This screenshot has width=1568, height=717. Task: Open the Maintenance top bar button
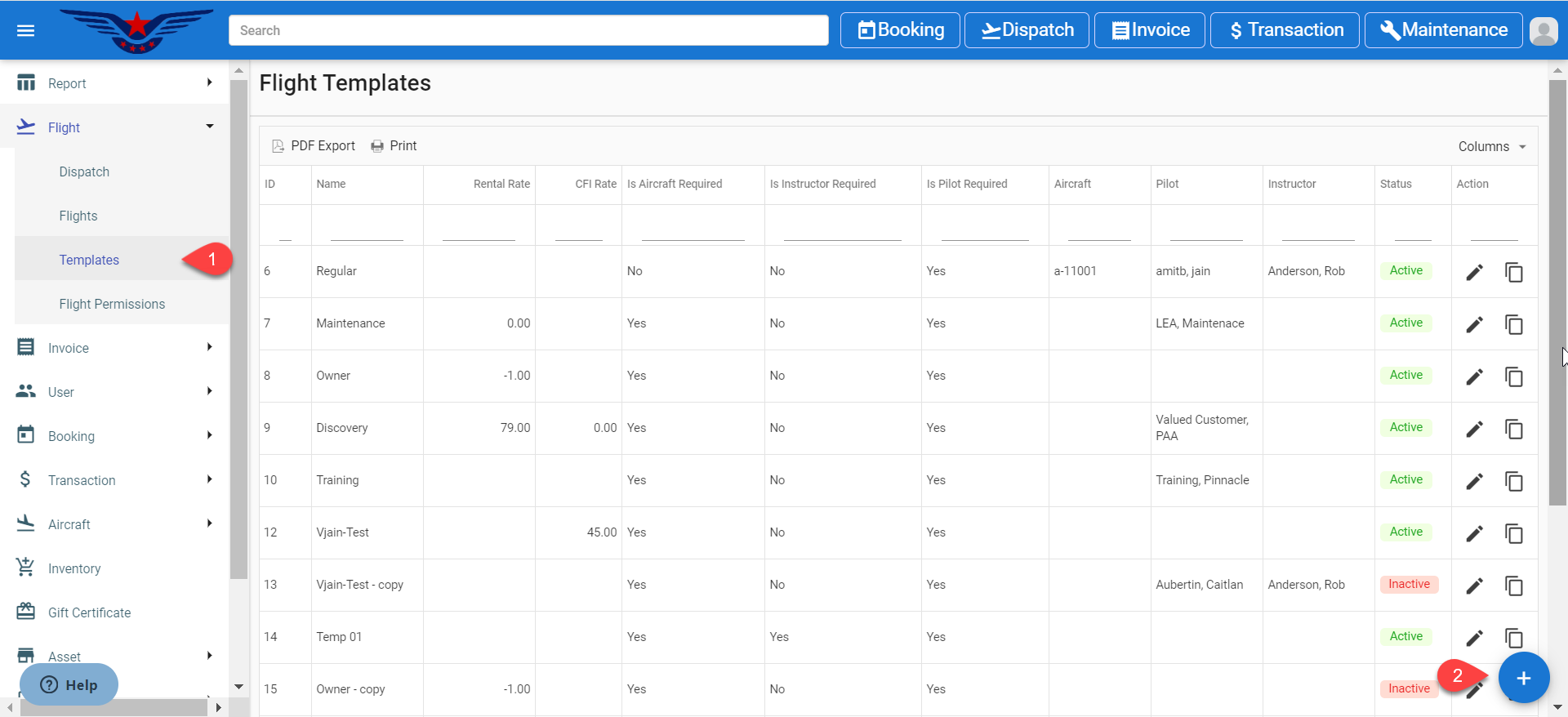point(1443,30)
